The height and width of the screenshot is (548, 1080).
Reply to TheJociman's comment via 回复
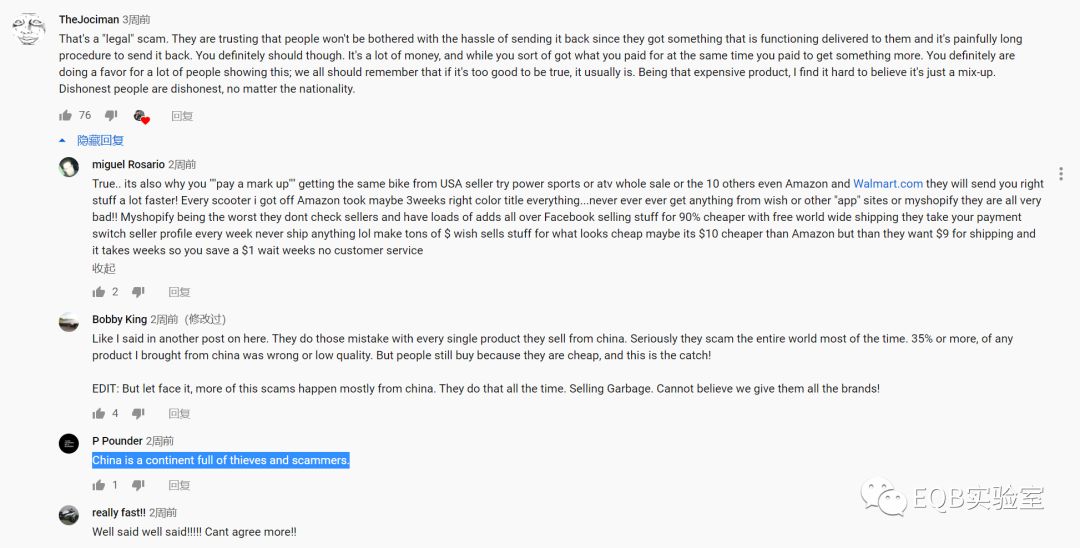pyautogui.click(x=182, y=116)
